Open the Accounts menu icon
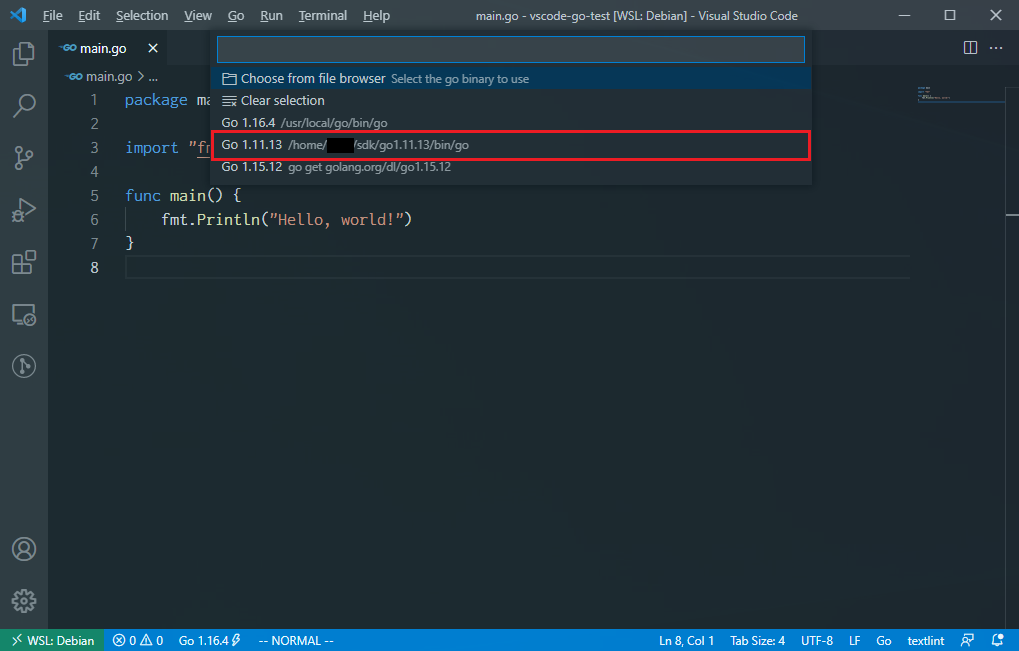Viewport: 1019px width, 651px height. click(x=23, y=548)
